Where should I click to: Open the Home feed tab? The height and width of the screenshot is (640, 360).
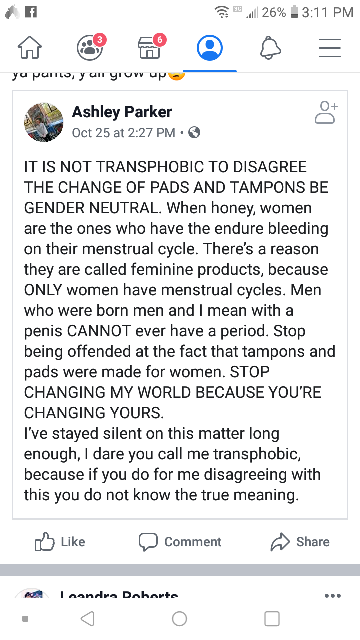[x=30, y=48]
